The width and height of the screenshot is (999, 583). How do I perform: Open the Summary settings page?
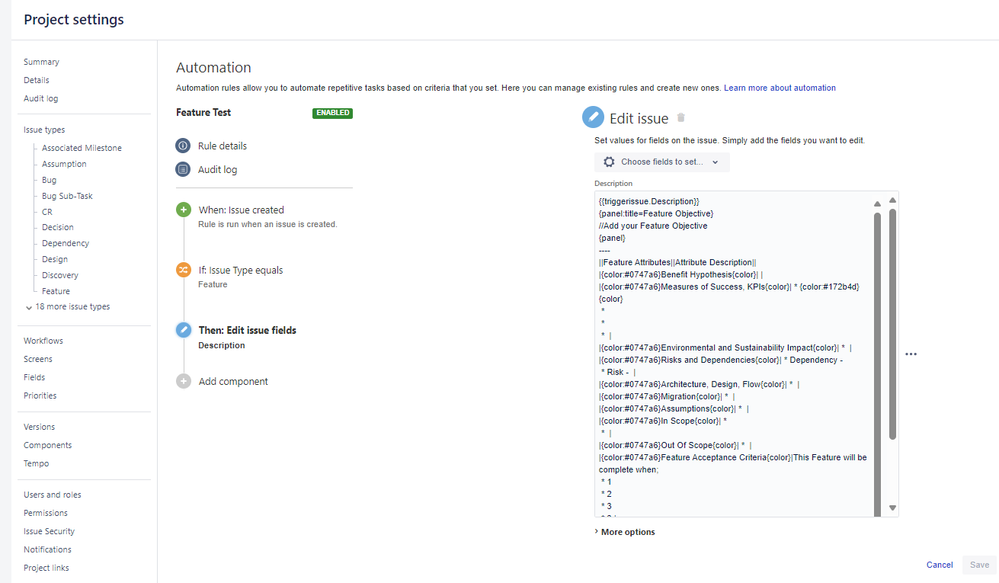pos(41,62)
